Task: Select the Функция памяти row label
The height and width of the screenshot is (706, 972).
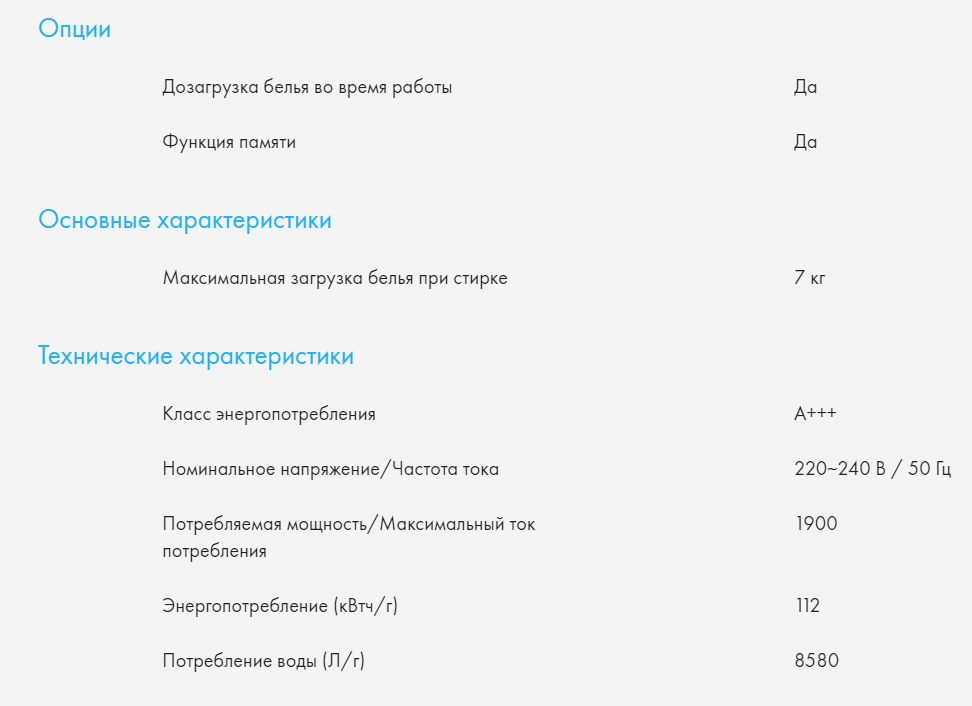Action: pos(229,142)
